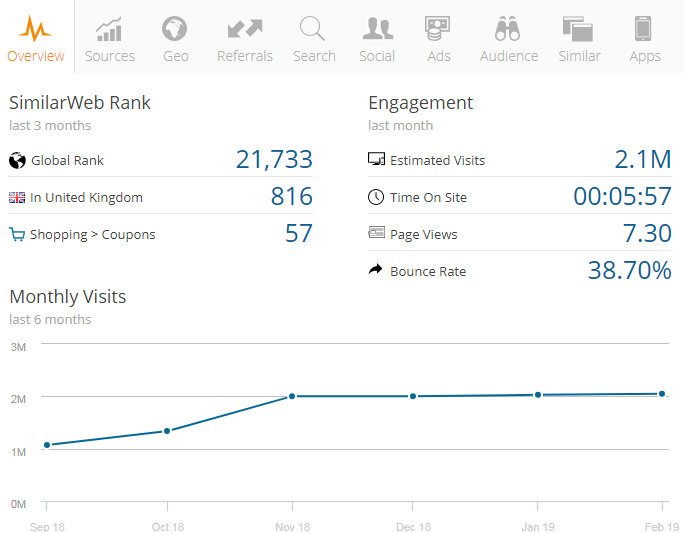684x533 pixels.
Task: Click the category rank value 57
Action: [299, 233]
